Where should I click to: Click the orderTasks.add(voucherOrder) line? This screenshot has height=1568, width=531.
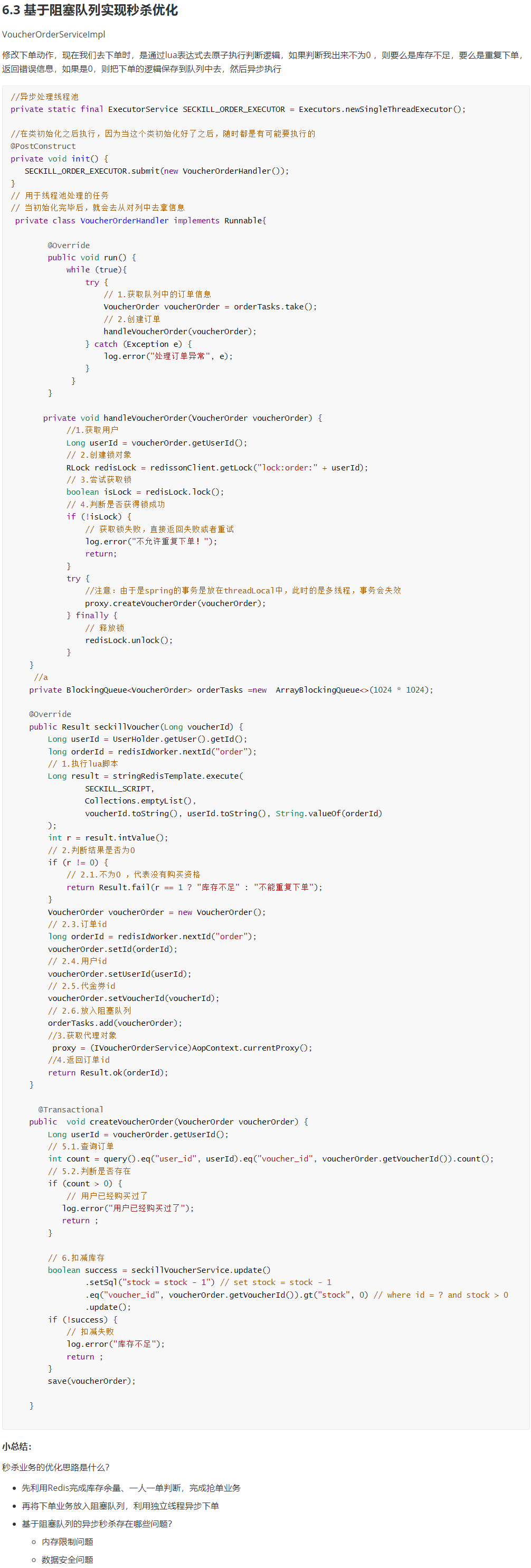115,1023
